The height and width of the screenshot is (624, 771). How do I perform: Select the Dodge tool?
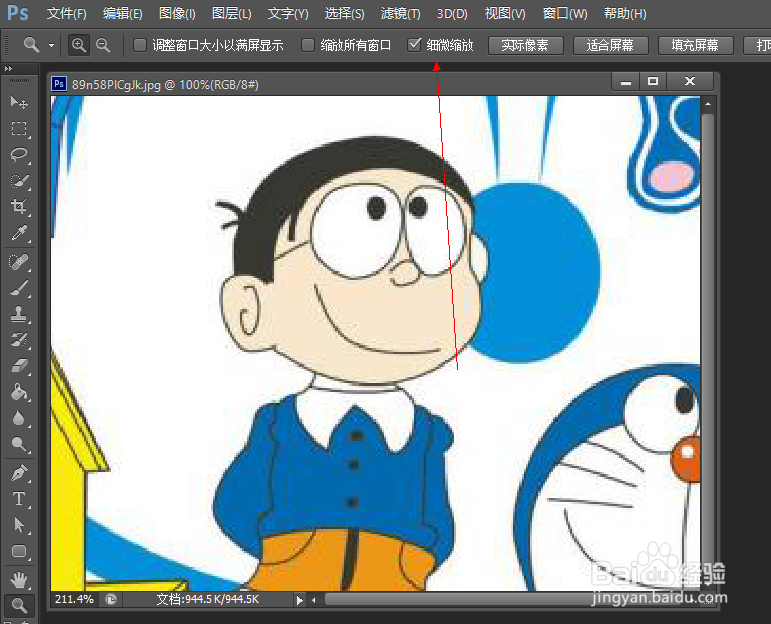tap(19, 444)
